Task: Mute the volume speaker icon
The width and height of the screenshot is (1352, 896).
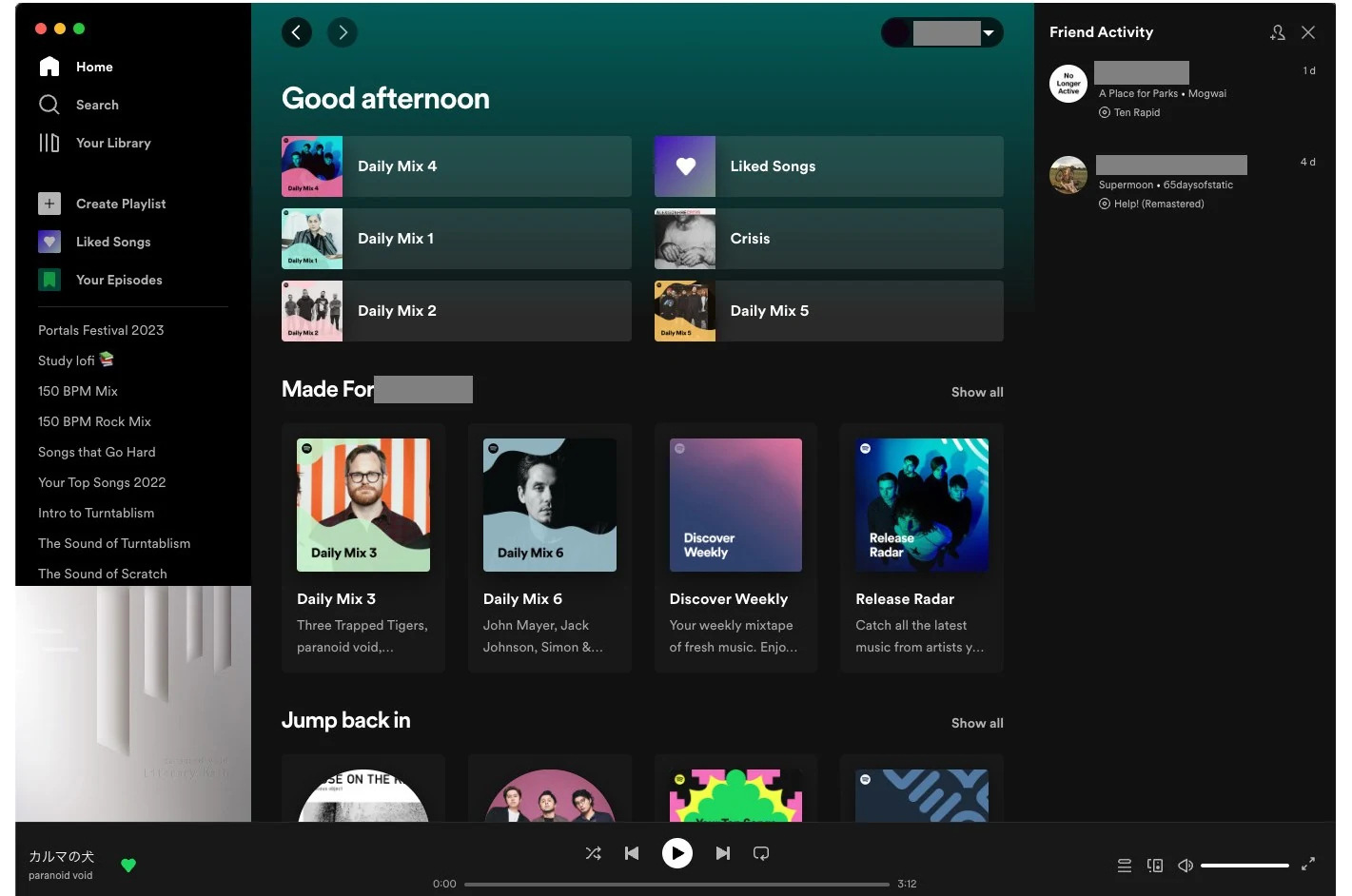Action: (x=1185, y=866)
